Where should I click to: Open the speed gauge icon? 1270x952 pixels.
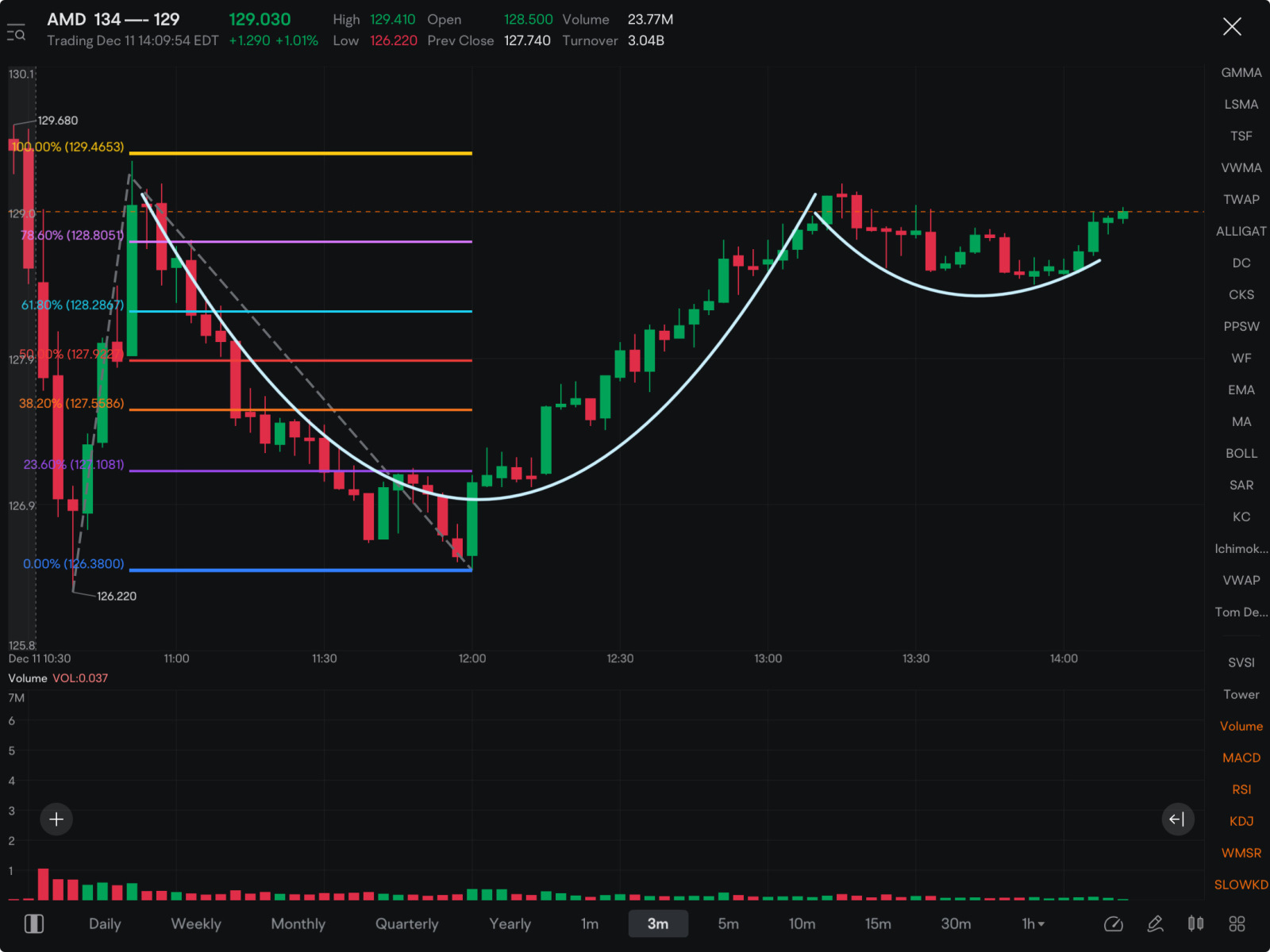[1114, 923]
